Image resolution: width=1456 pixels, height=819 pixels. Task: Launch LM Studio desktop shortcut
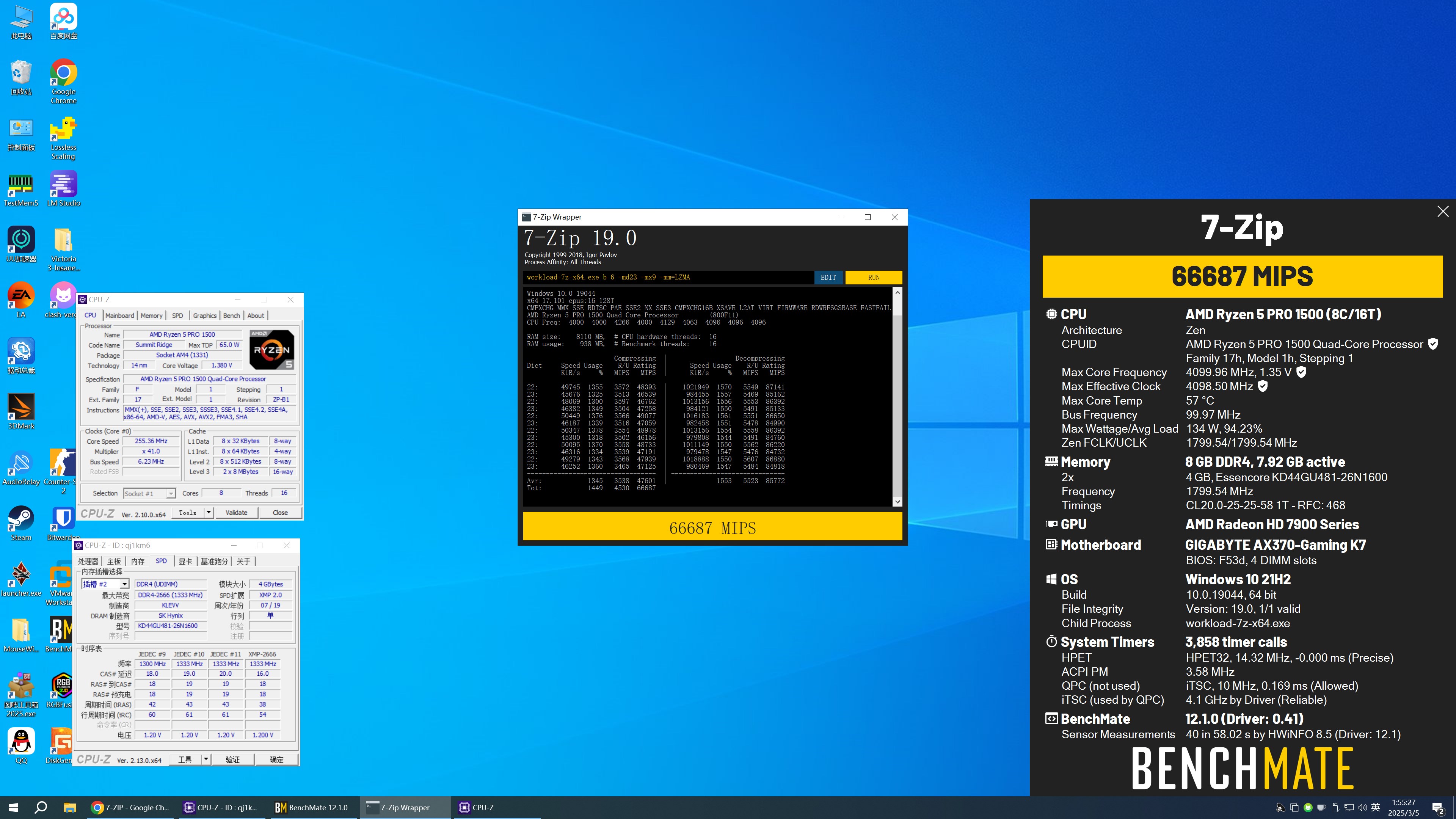coord(63,189)
